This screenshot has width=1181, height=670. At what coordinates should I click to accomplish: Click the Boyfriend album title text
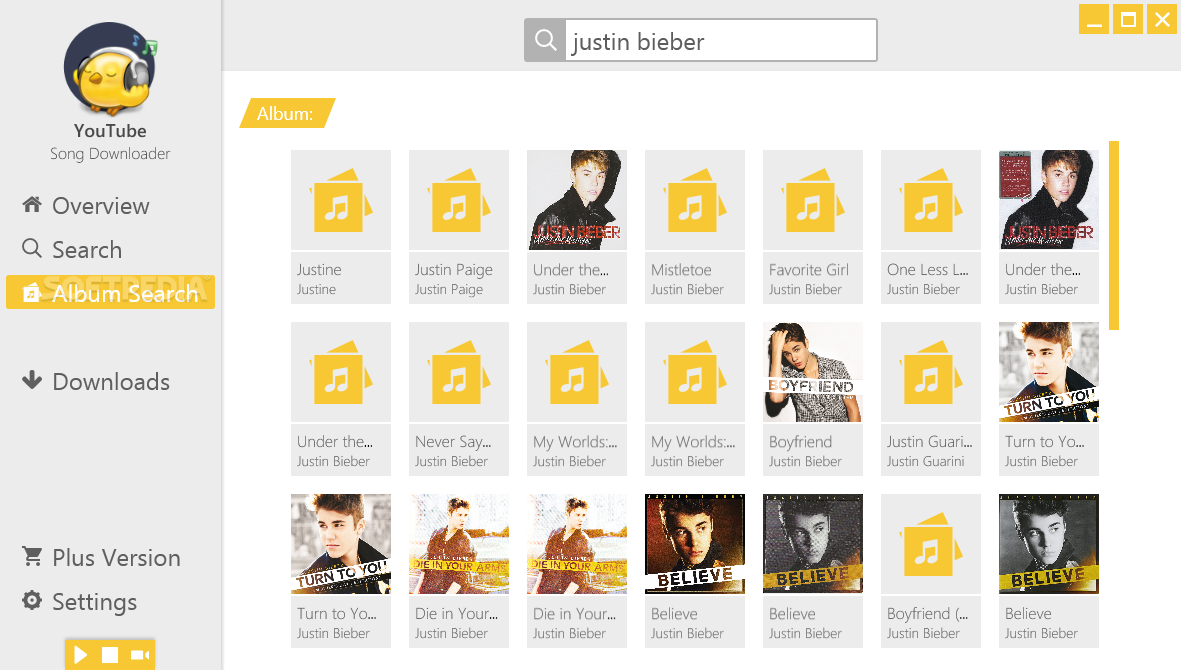pos(800,442)
